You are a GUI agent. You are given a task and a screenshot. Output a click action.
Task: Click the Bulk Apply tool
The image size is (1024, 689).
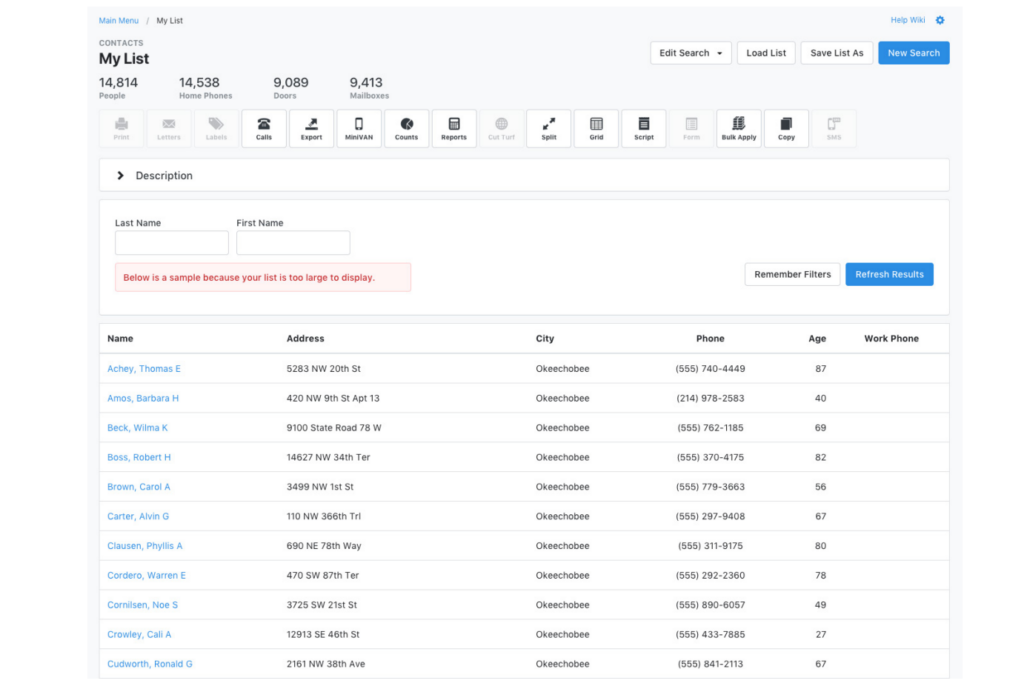tap(739, 128)
